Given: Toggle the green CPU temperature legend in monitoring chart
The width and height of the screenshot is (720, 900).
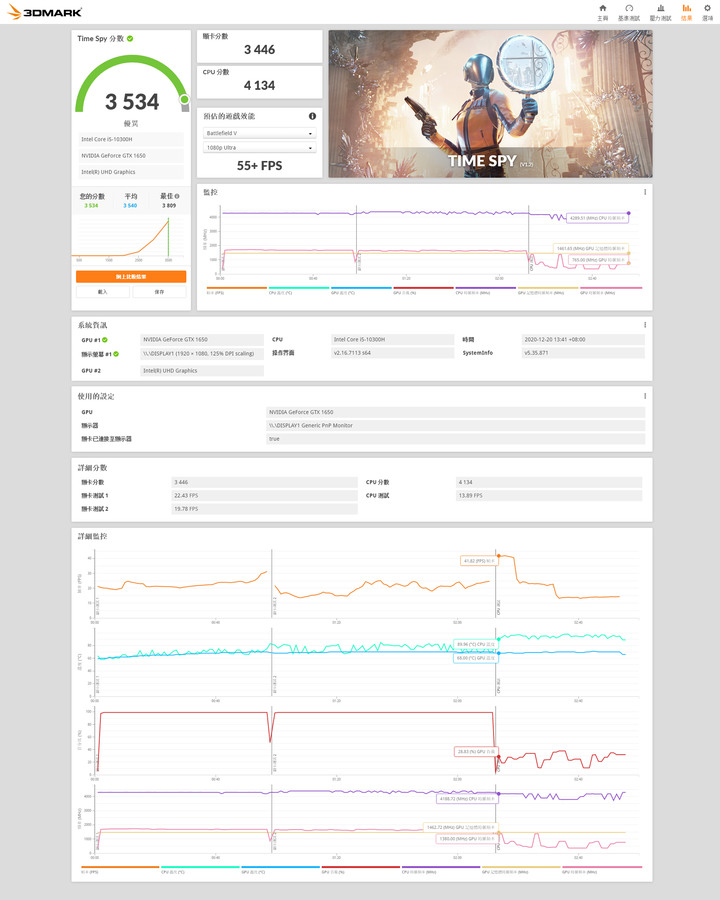Looking at the screenshot, I should click(299, 290).
